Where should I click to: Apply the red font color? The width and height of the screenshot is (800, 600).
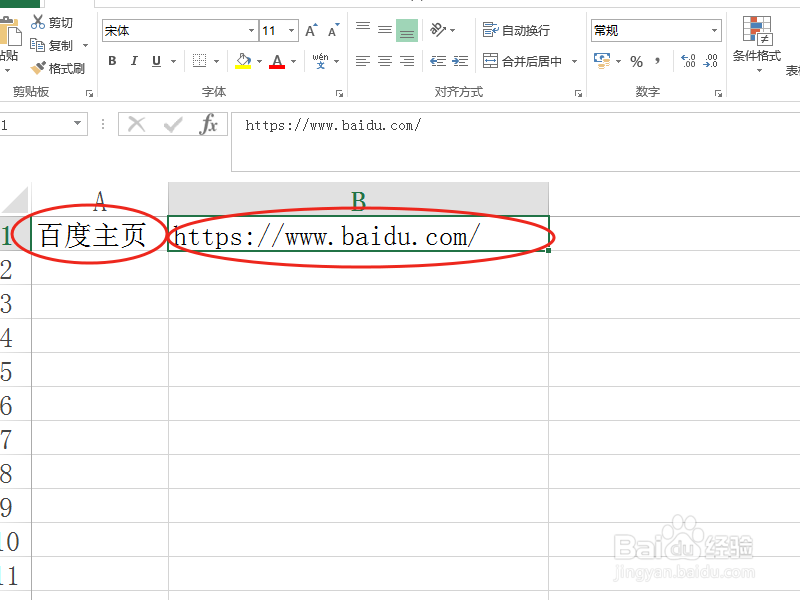click(277, 62)
